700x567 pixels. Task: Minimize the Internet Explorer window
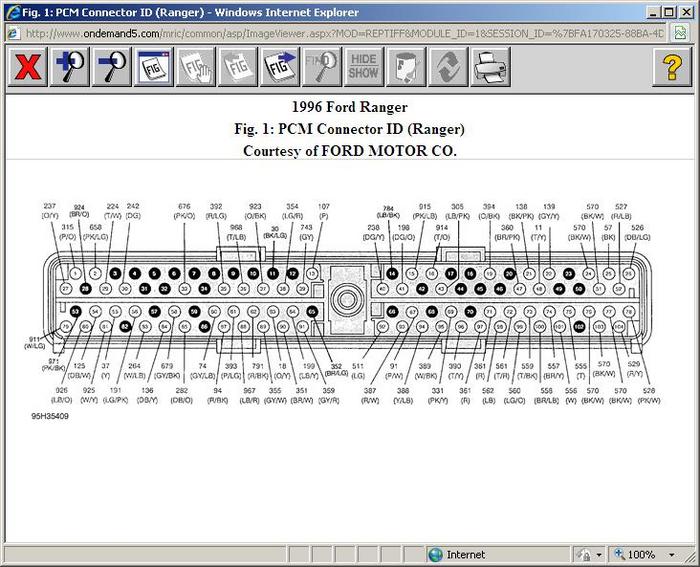(x=654, y=13)
